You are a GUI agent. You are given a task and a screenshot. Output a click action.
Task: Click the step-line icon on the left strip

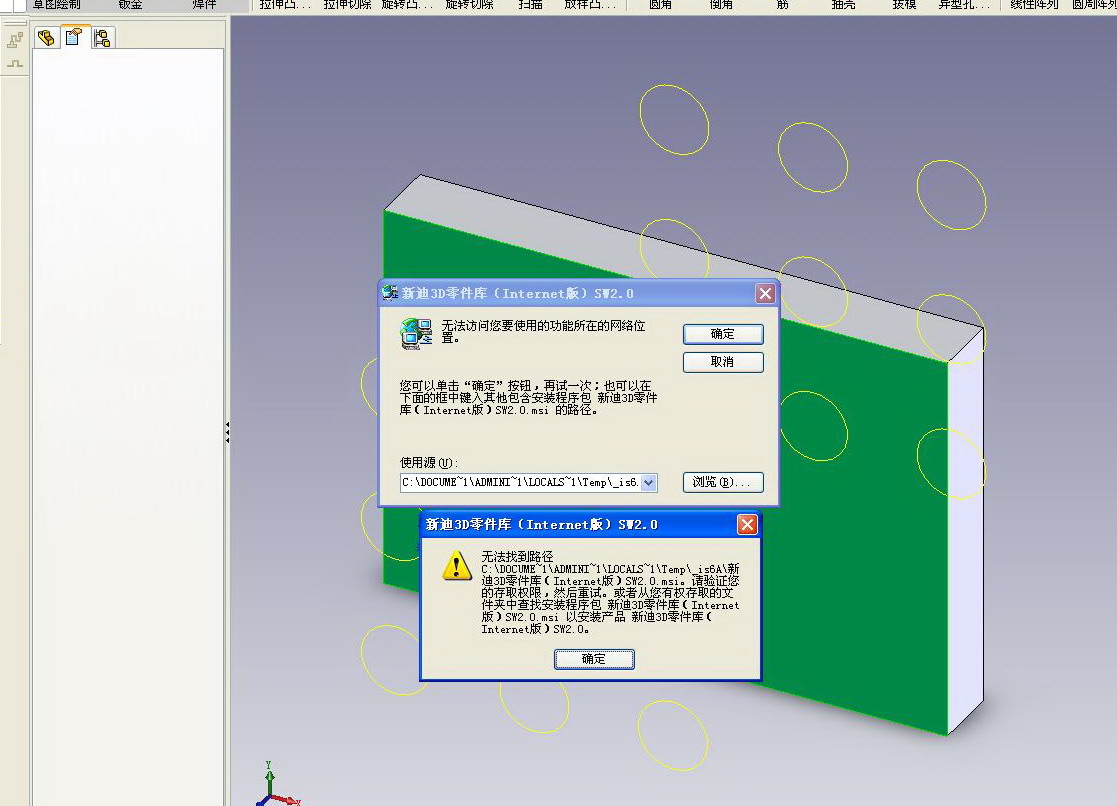pyautogui.click(x=14, y=64)
